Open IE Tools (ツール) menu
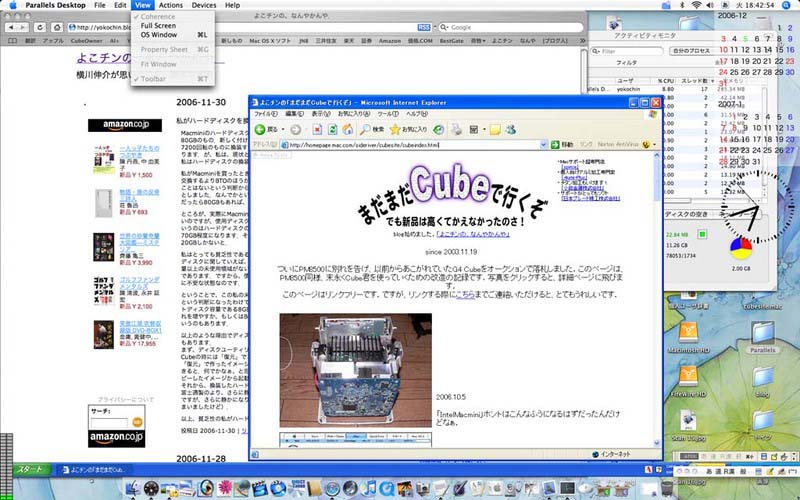Screen dimensions: 800x500 coord(388,114)
